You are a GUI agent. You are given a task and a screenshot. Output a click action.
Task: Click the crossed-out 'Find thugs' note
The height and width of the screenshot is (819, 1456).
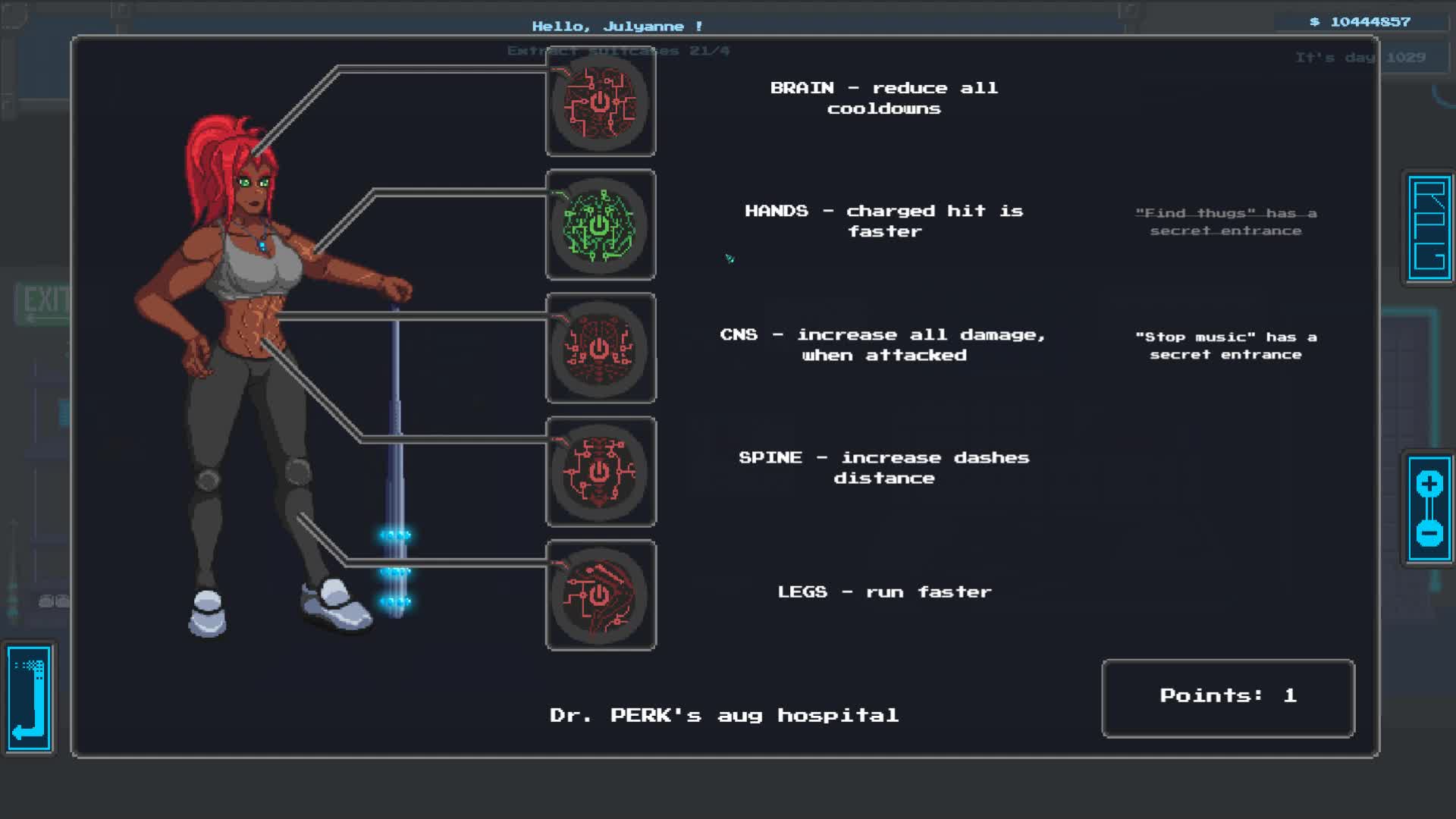(1224, 222)
